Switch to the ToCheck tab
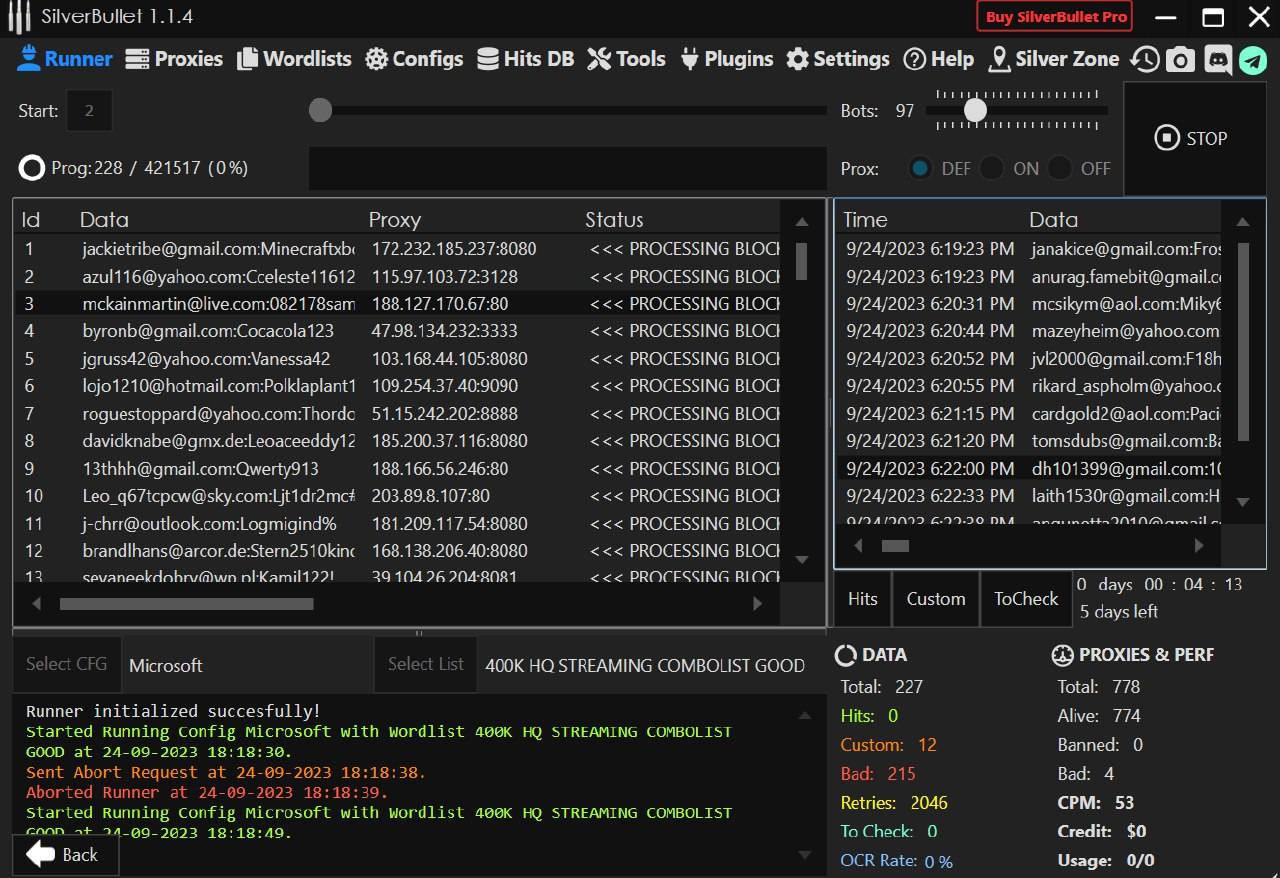Viewport: 1280px width, 878px height. point(1025,599)
